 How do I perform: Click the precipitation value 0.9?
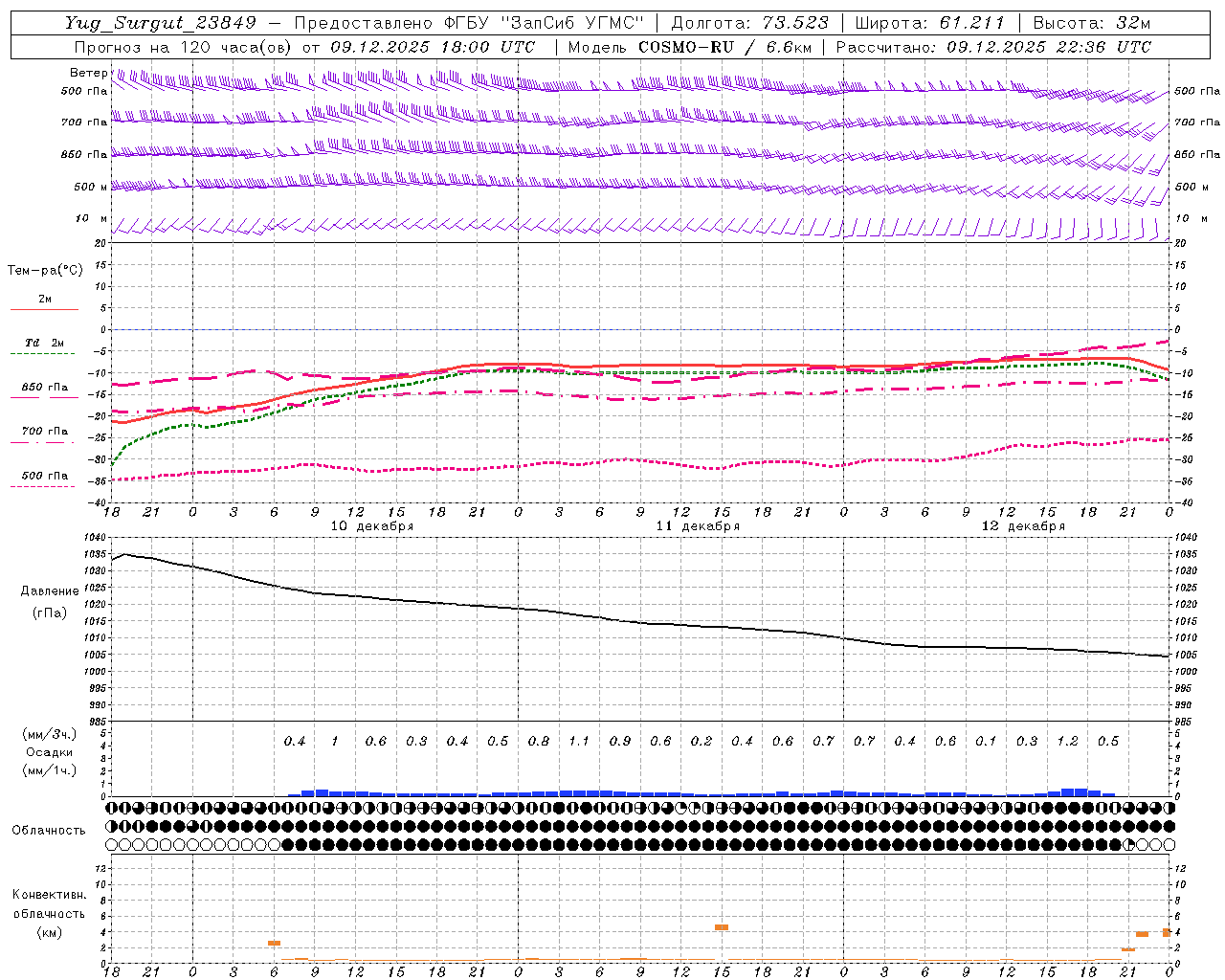coord(620,742)
